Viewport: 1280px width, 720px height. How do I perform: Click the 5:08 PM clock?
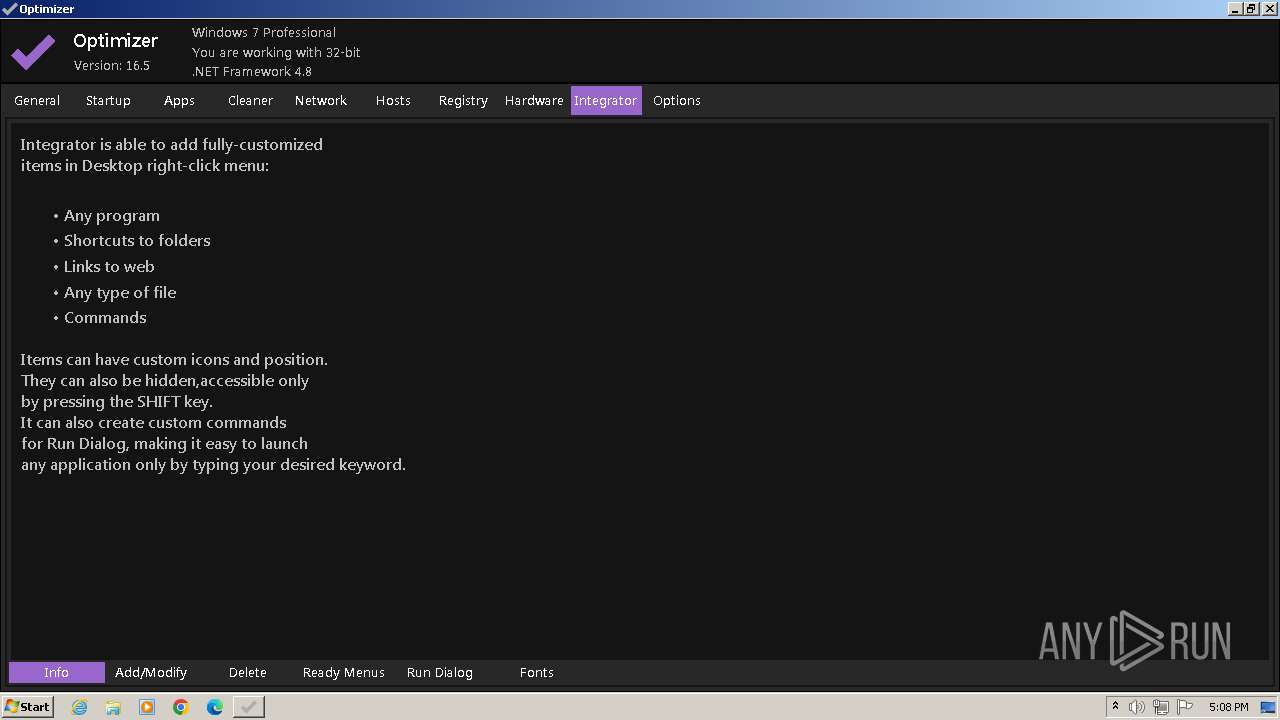[1228, 707]
